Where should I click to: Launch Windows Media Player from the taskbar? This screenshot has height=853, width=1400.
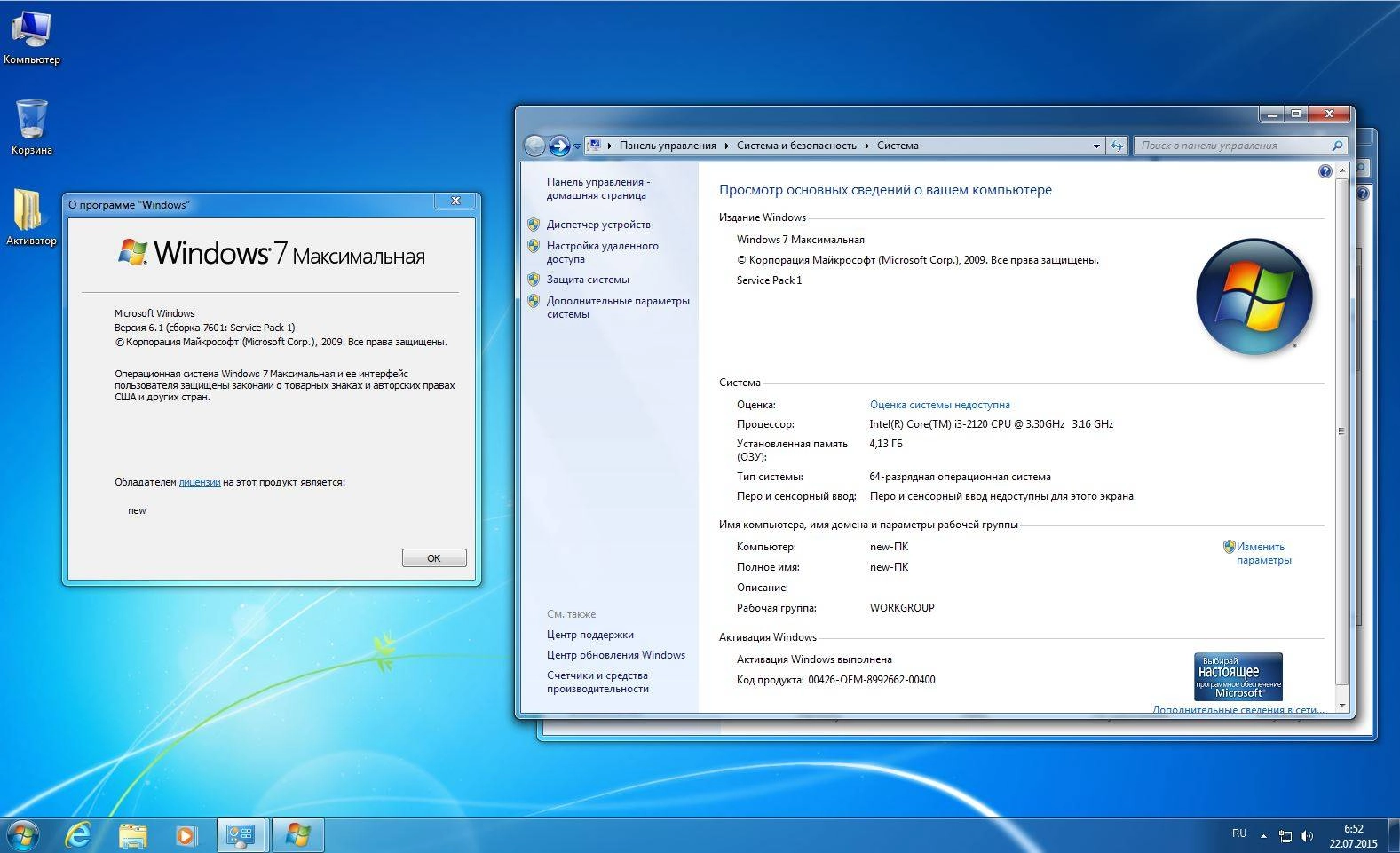[186, 835]
